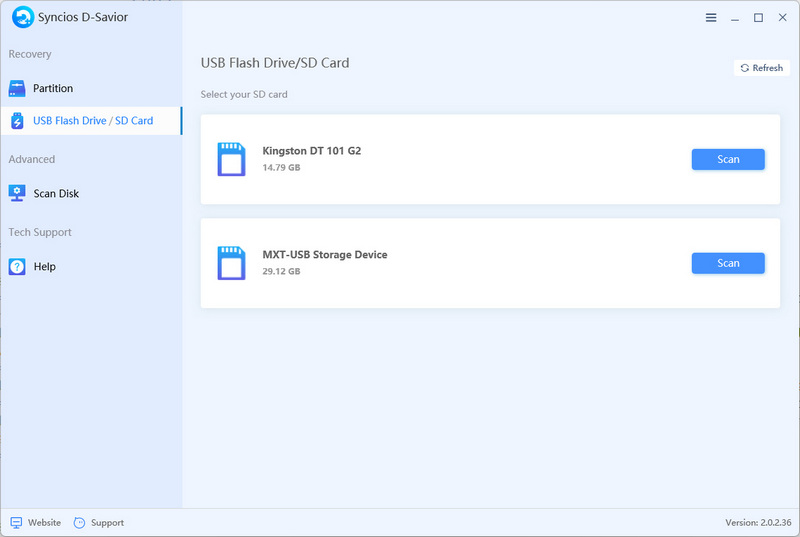Click the Syncios D-Savior logo icon
This screenshot has height=537, width=800.
point(22,17)
